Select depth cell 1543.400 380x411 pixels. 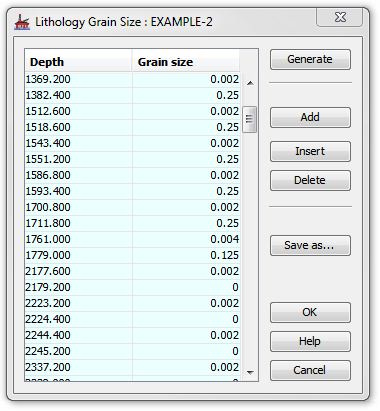click(x=79, y=143)
